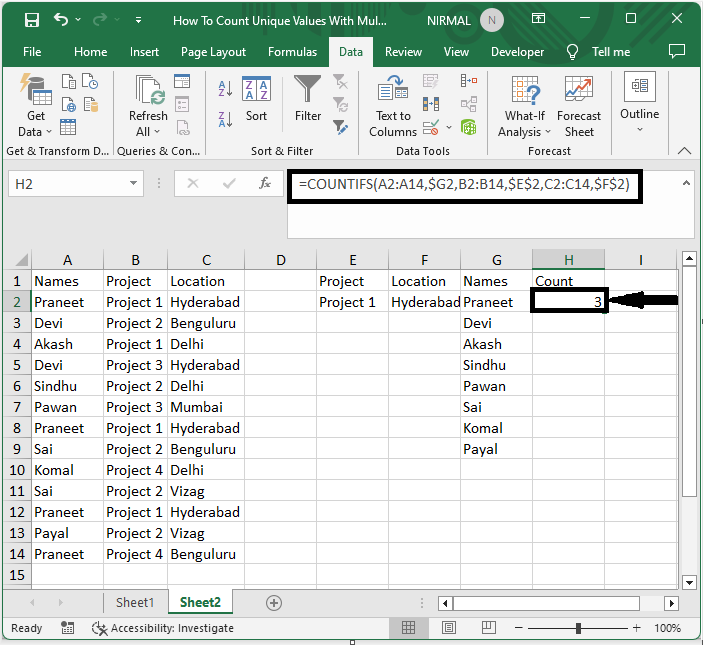
Task: Open the File tab
Action: (32, 52)
